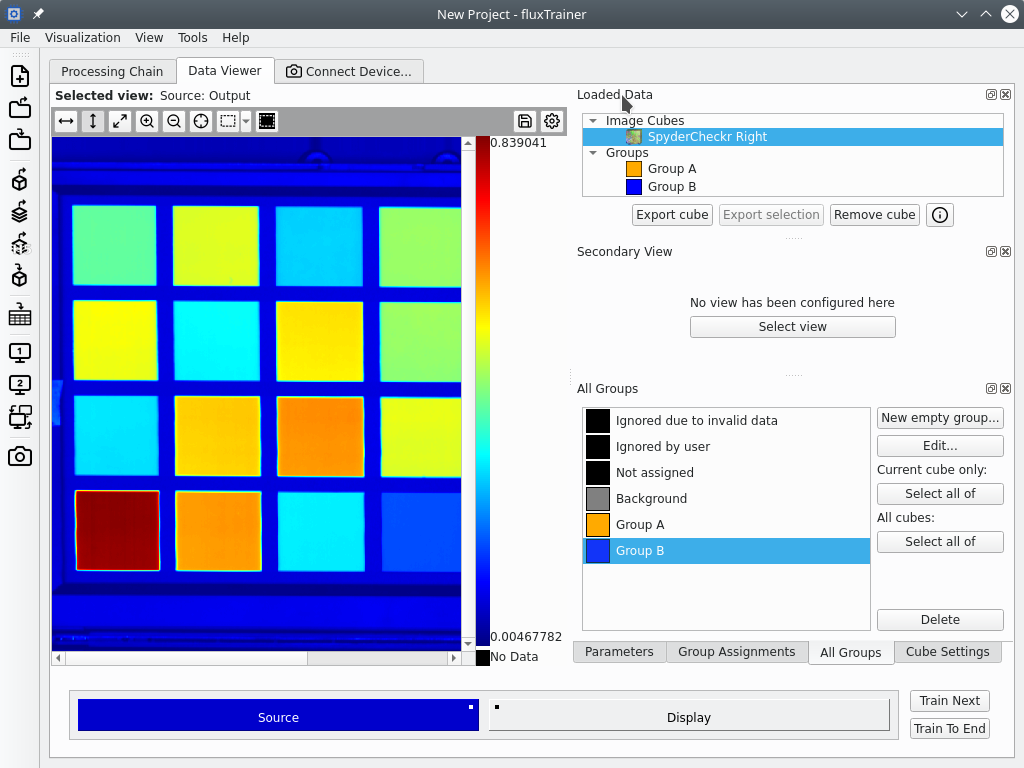Click the crosshair target tool icon
Viewport: 1024px width, 768px height.
point(201,121)
